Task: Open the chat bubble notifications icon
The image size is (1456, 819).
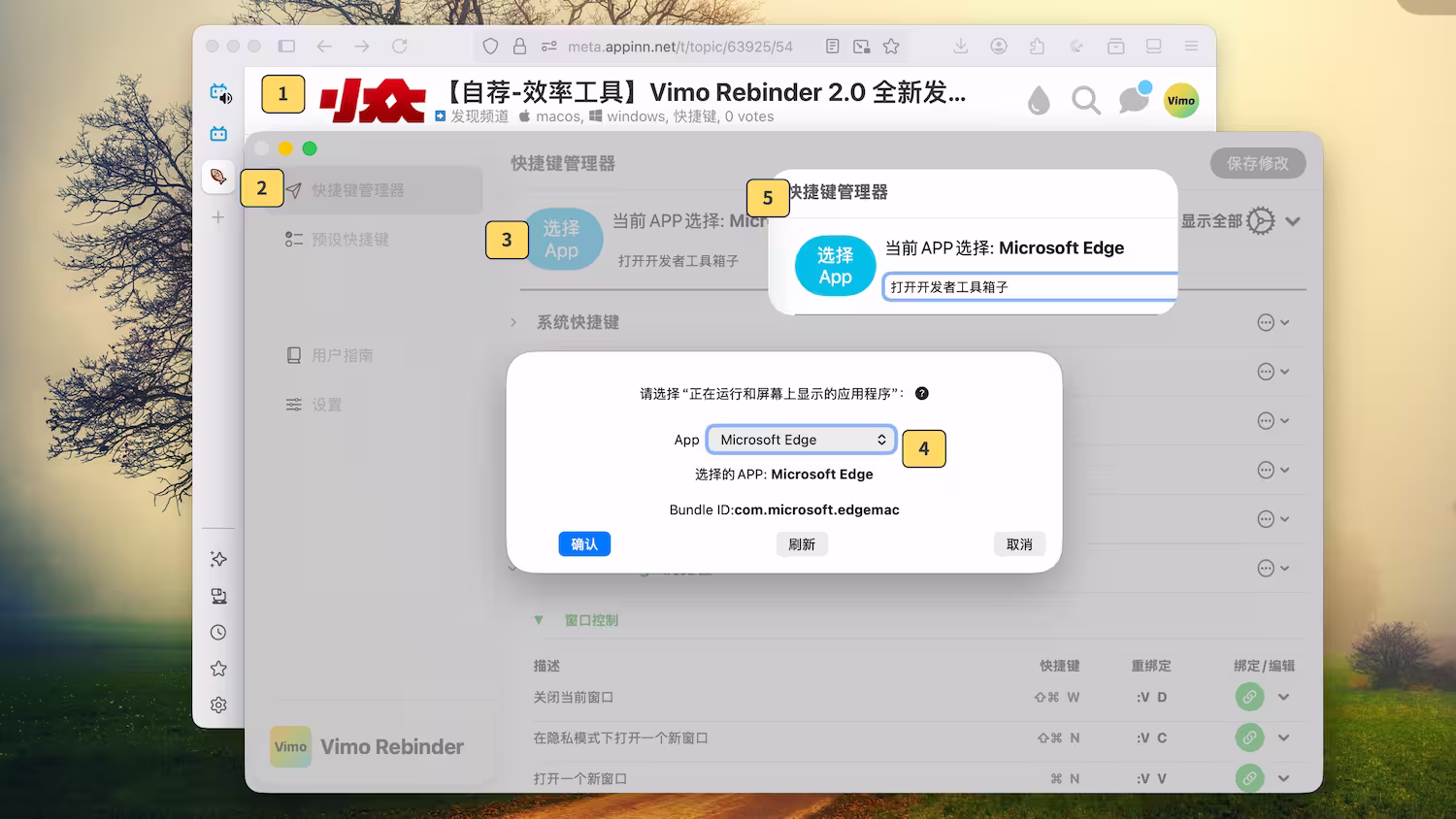Action: [x=1133, y=100]
